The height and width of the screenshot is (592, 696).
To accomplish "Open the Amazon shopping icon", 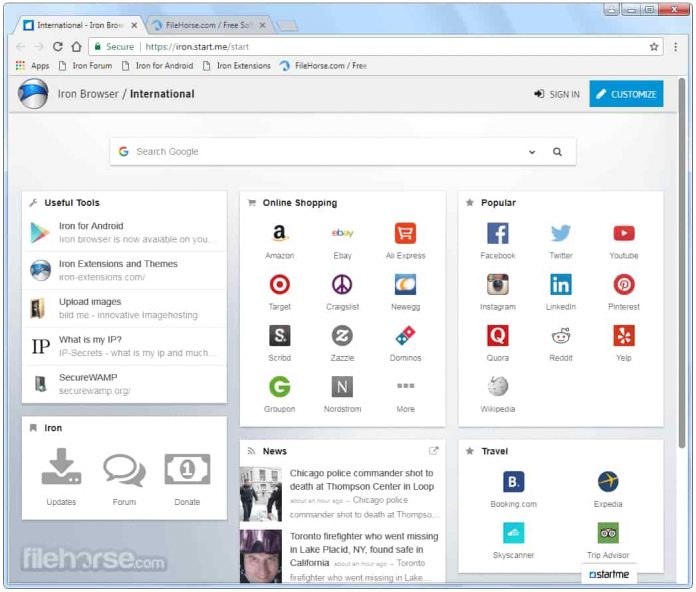I will [280, 234].
